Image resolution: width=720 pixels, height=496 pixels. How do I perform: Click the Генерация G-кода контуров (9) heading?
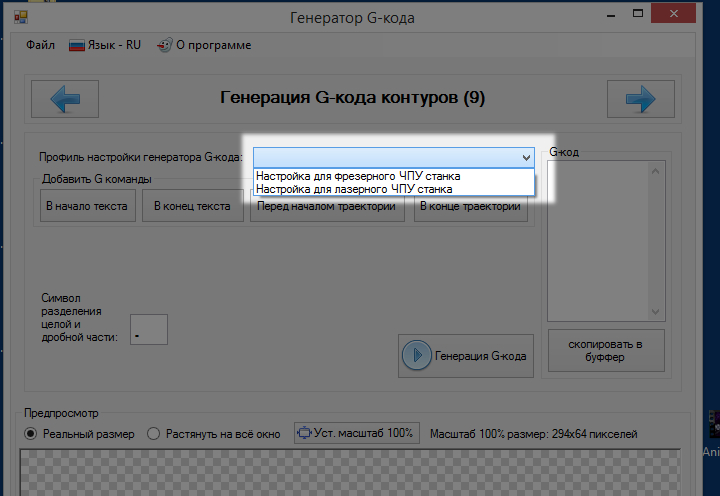[352, 97]
